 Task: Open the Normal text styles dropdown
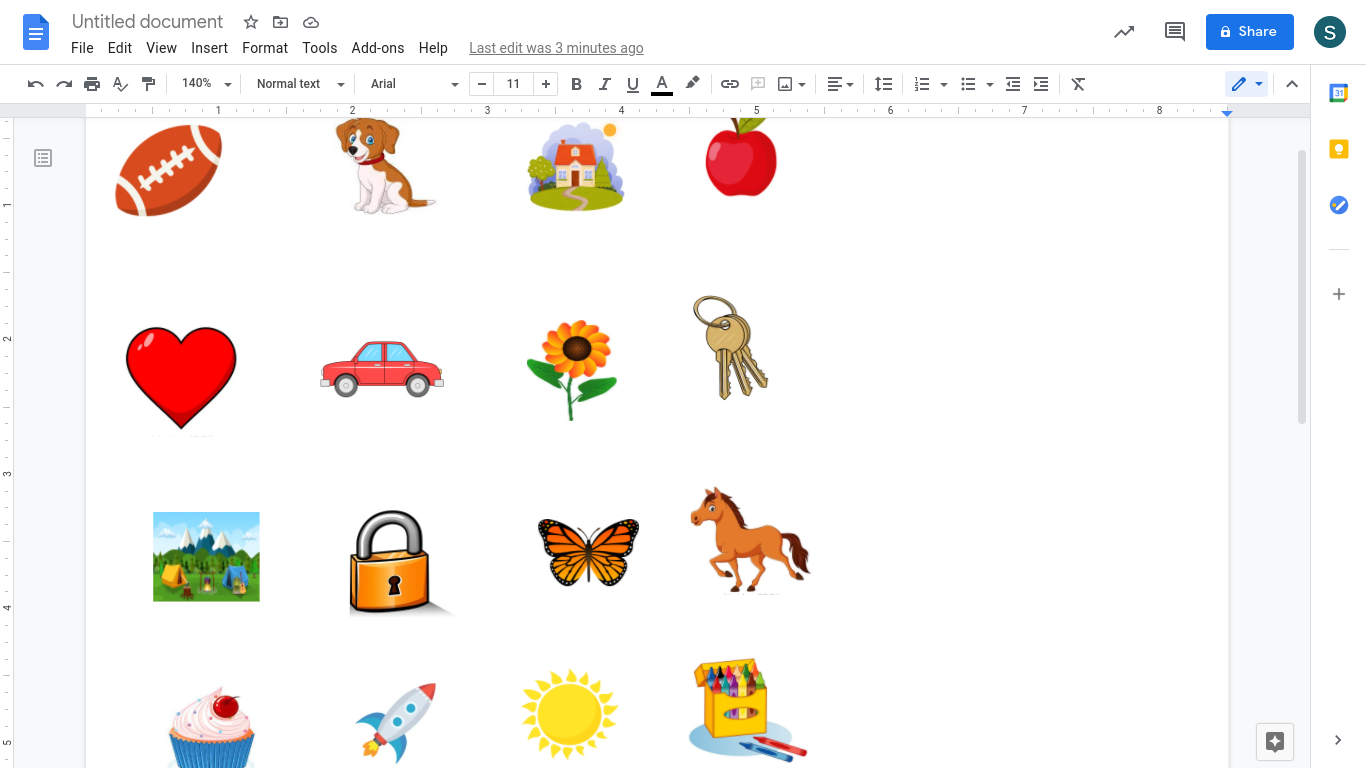[x=300, y=84]
